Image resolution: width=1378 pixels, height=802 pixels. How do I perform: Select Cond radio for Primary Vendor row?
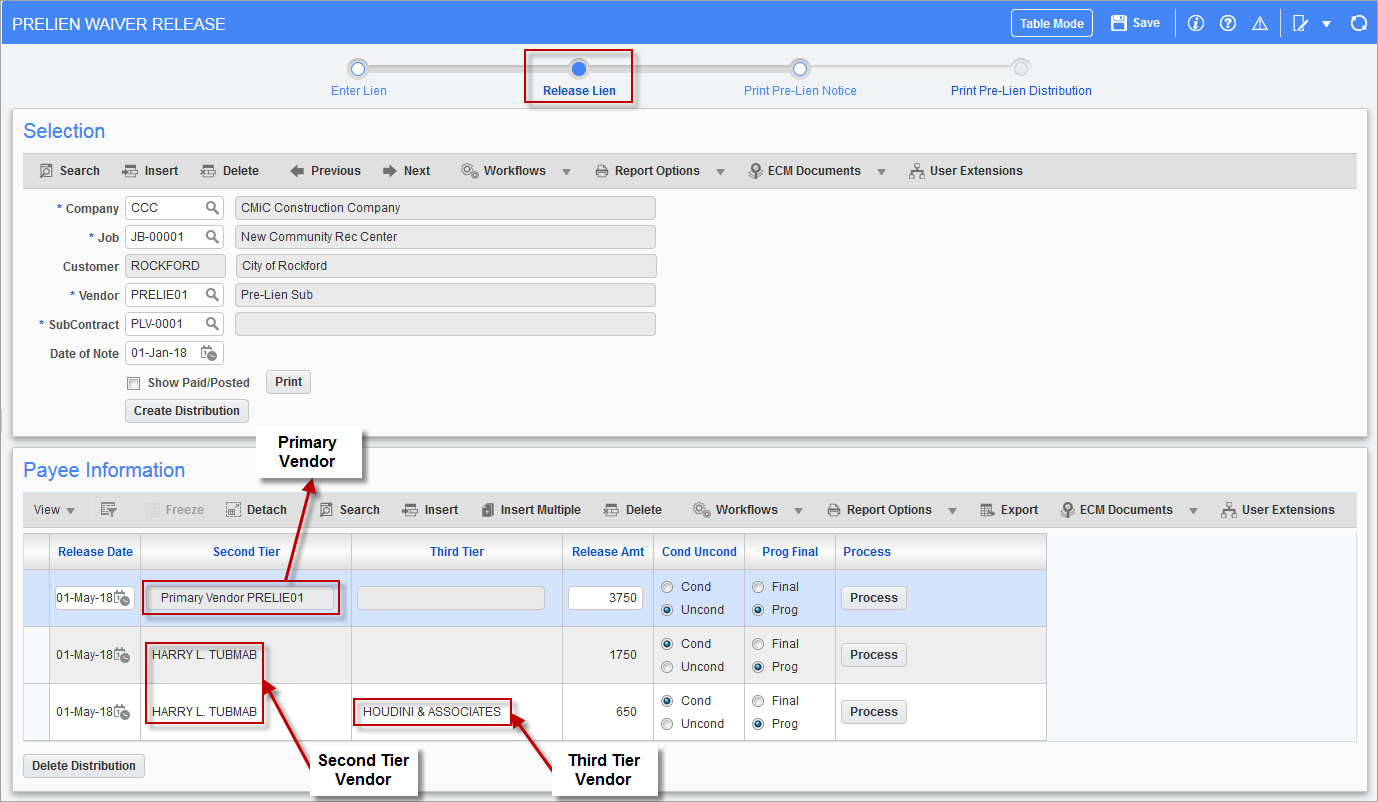[668, 587]
